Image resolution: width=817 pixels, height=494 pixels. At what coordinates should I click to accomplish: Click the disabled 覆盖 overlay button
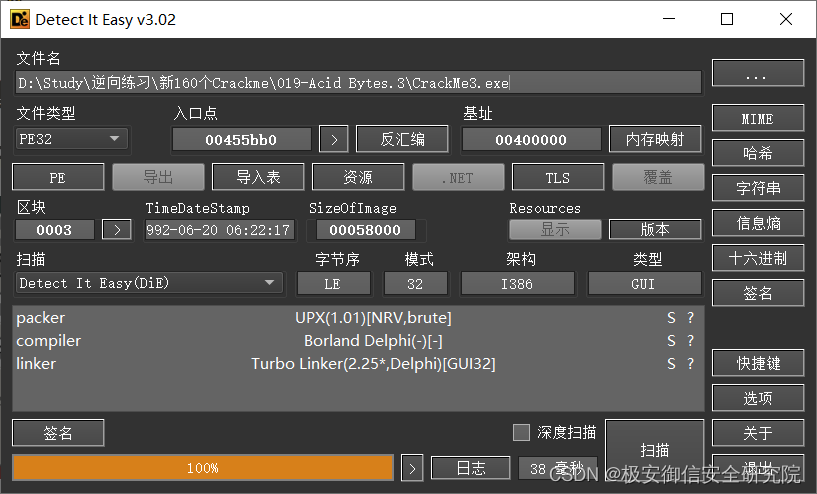pos(658,177)
